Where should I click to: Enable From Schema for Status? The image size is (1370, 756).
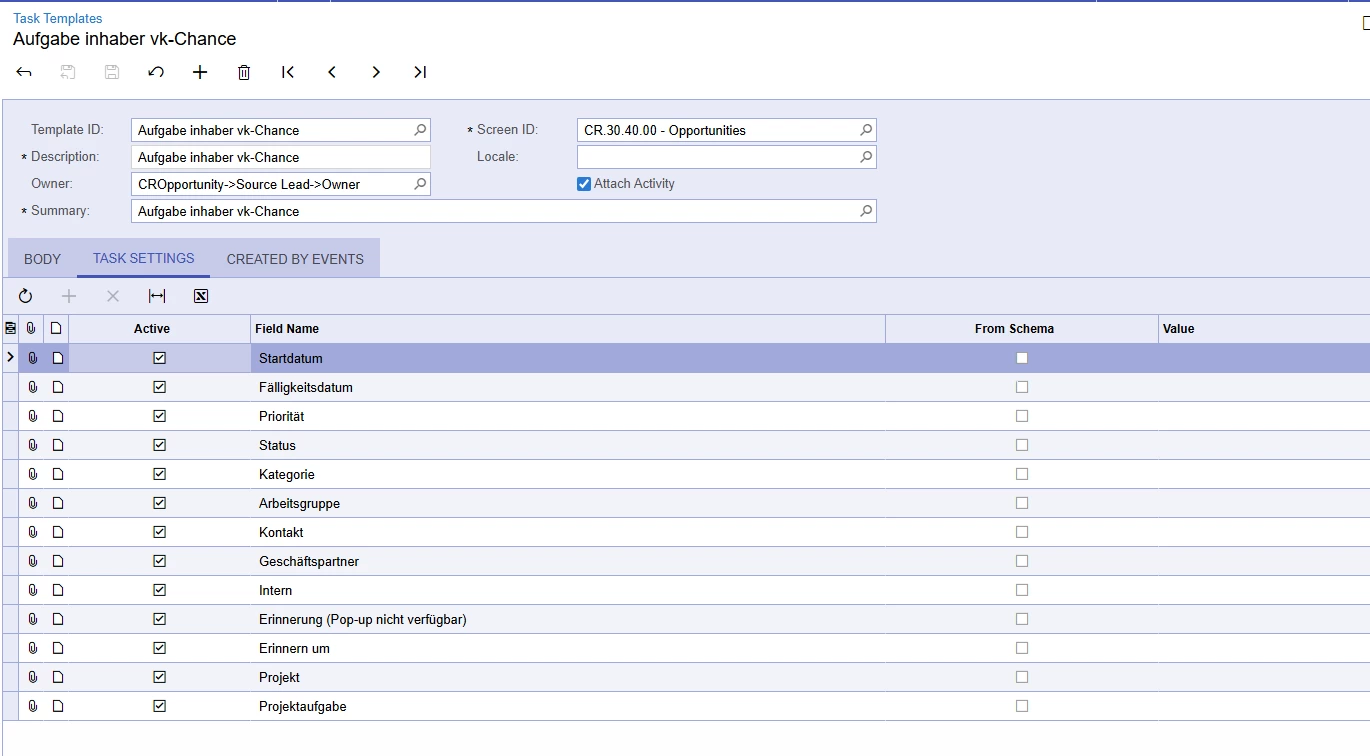tap(1021, 445)
